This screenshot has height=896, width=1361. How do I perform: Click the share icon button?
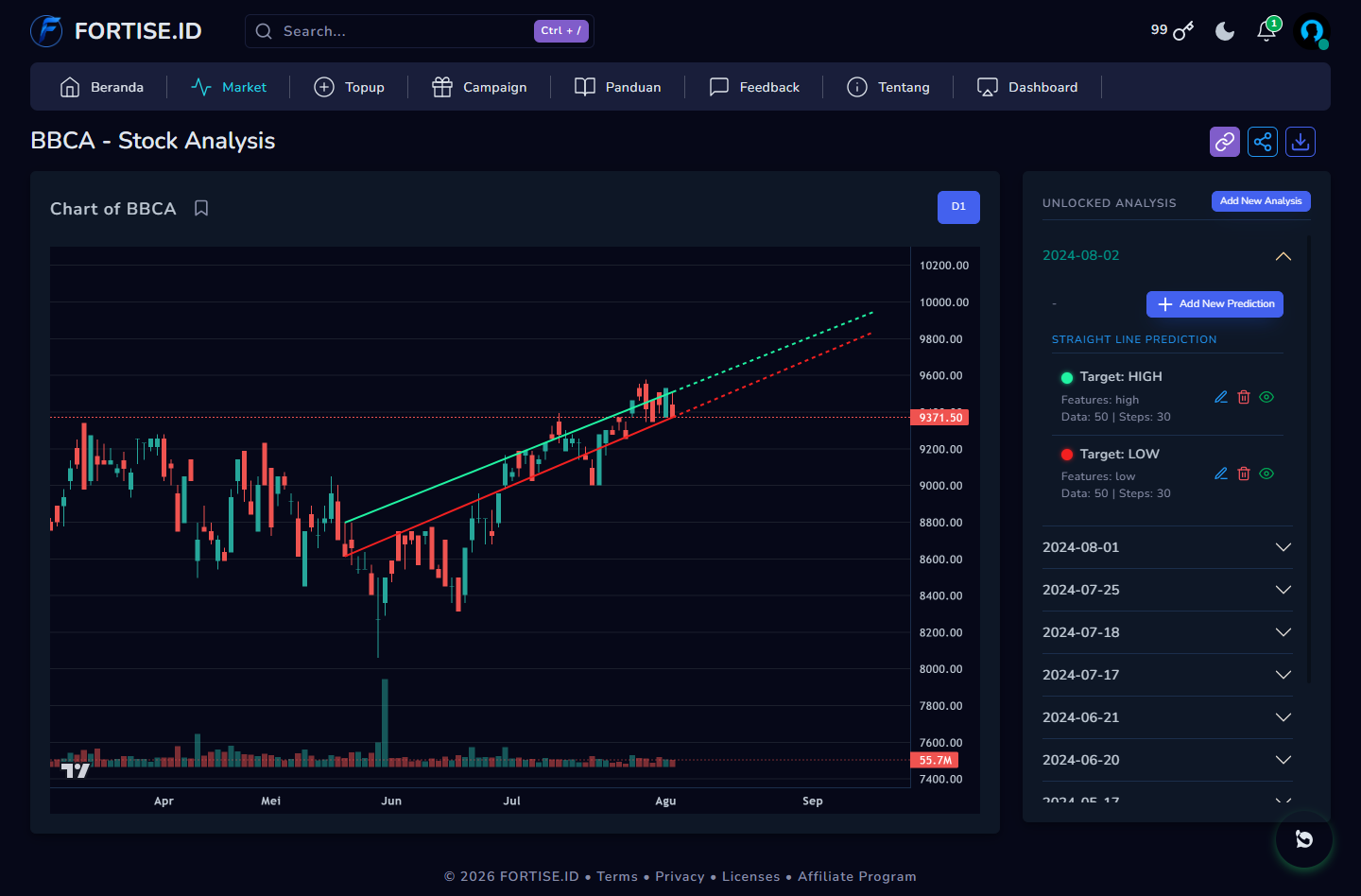(1263, 142)
